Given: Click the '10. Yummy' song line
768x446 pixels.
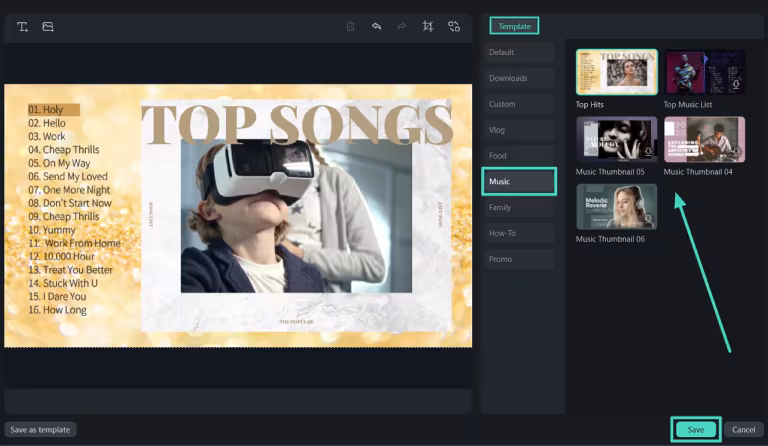Looking at the screenshot, I should tap(52, 230).
